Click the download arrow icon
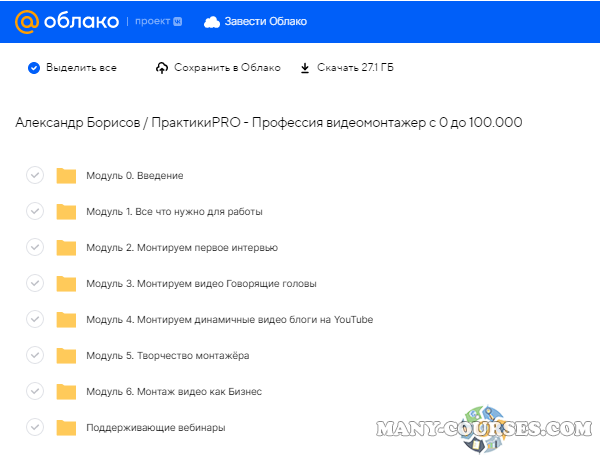 305,68
